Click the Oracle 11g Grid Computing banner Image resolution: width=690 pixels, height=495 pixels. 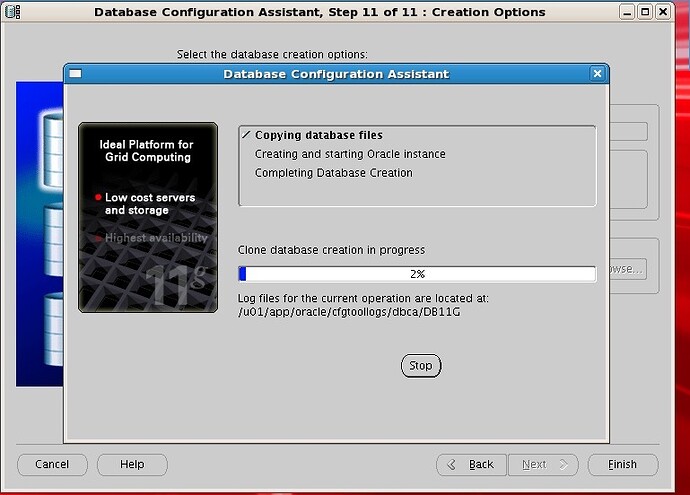tap(148, 217)
